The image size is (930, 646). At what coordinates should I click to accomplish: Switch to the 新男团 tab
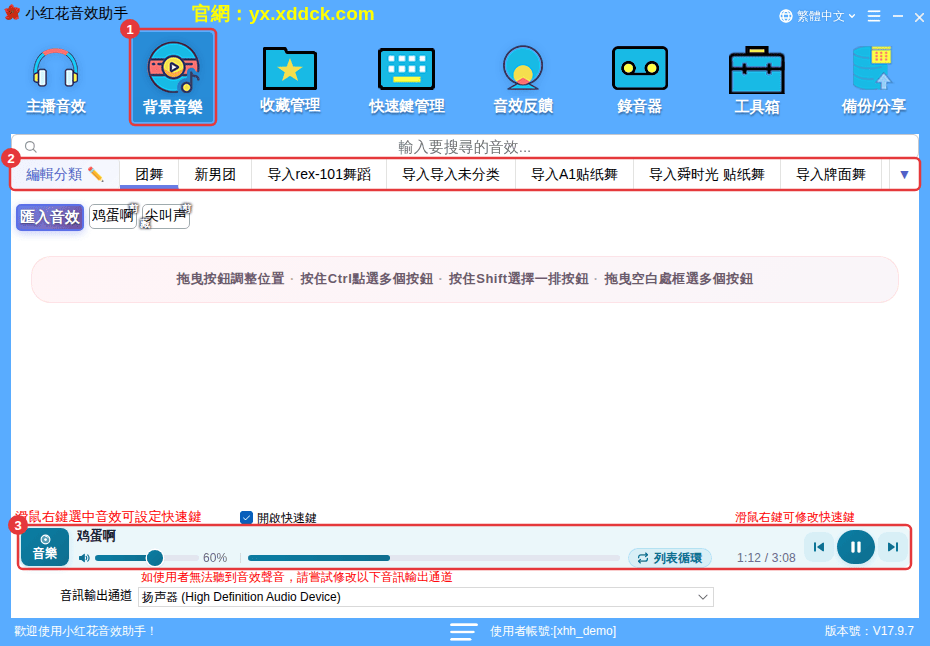[215, 174]
